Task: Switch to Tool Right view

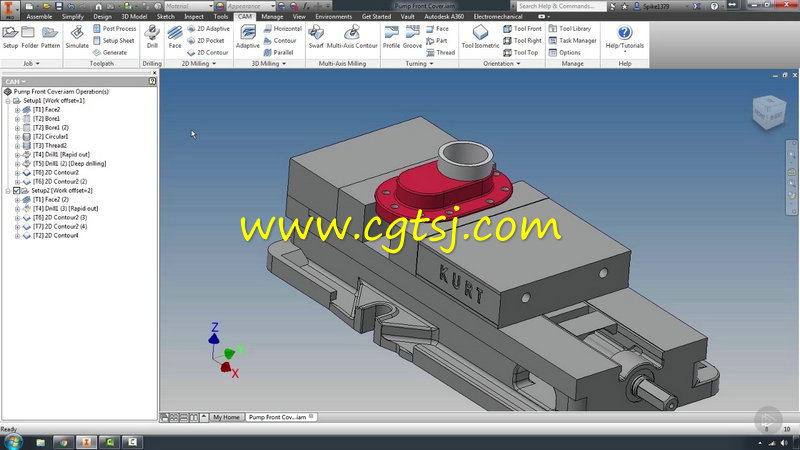Action: 522,40
